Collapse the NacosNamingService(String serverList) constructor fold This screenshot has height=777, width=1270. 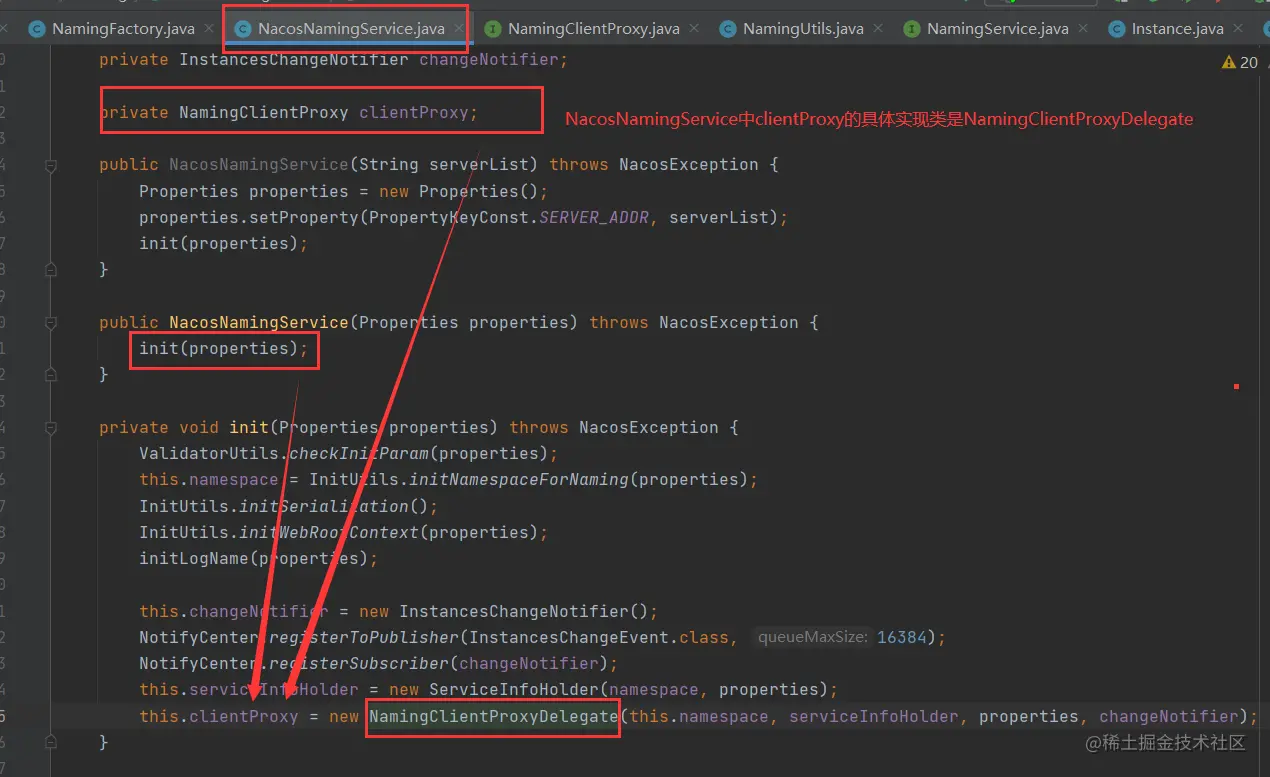tap(51, 165)
